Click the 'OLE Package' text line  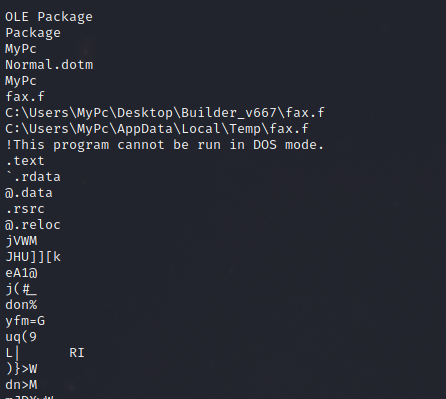[x=49, y=17]
